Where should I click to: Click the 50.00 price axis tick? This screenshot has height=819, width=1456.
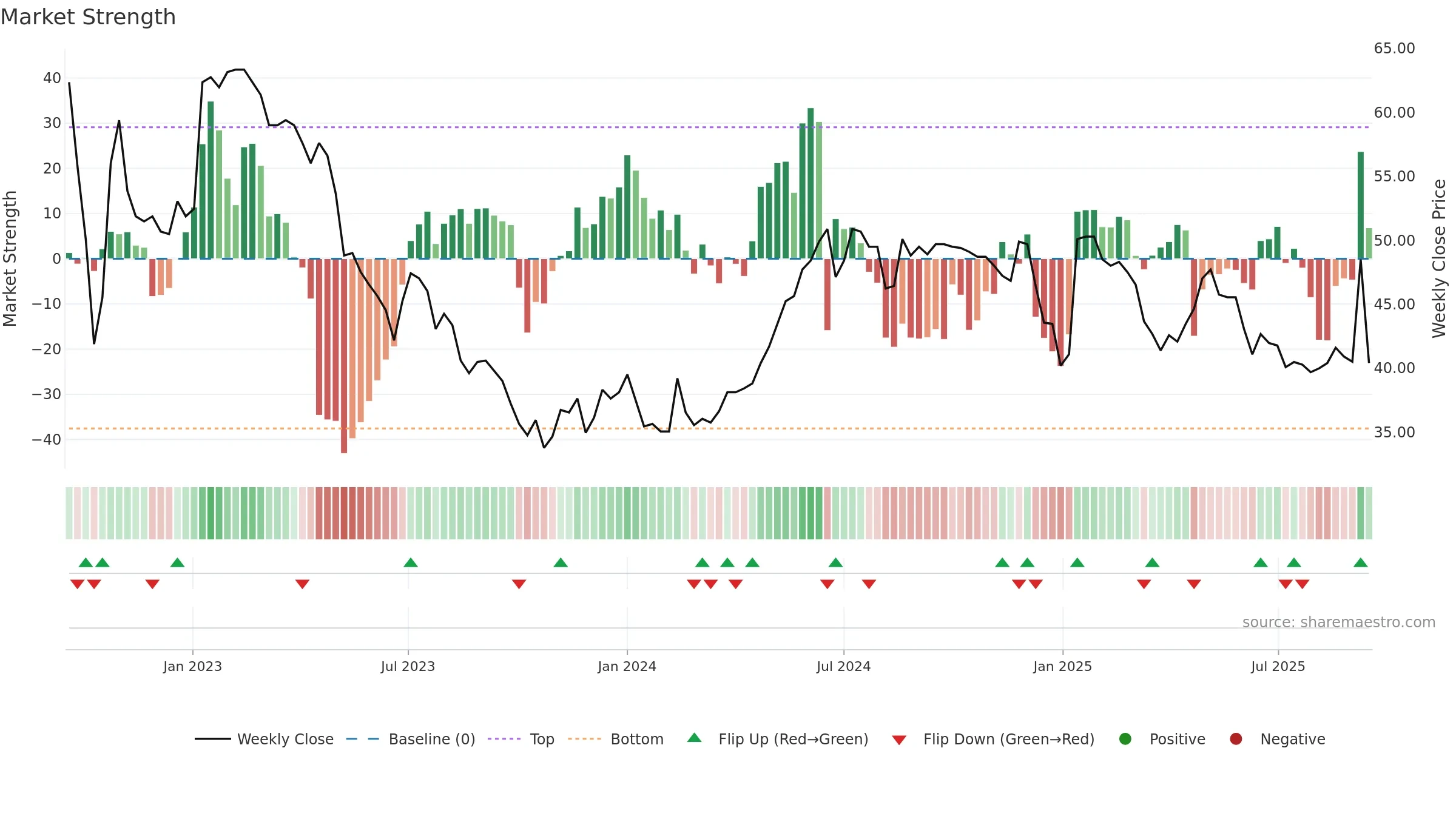click(1394, 240)
